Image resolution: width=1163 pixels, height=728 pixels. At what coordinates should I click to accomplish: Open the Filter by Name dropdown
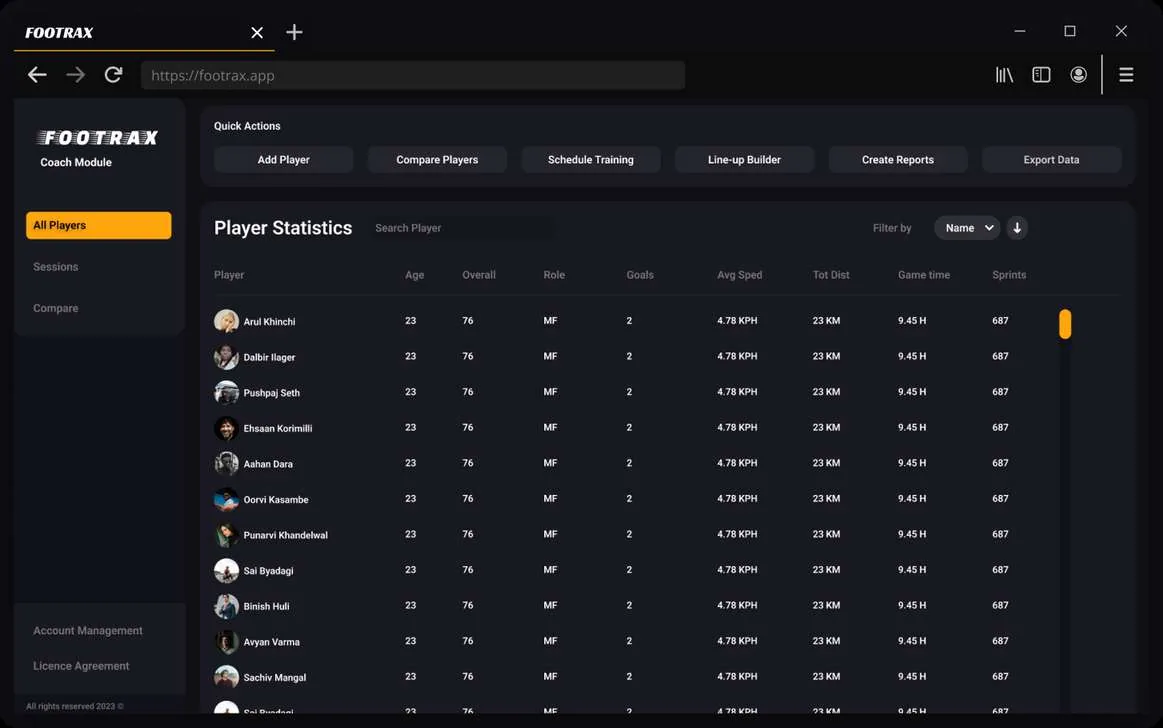[x=967, y=228]
